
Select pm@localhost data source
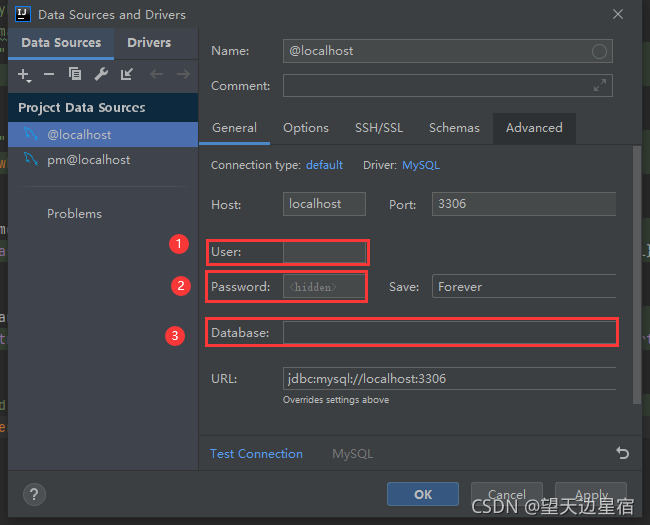point(103,160)
